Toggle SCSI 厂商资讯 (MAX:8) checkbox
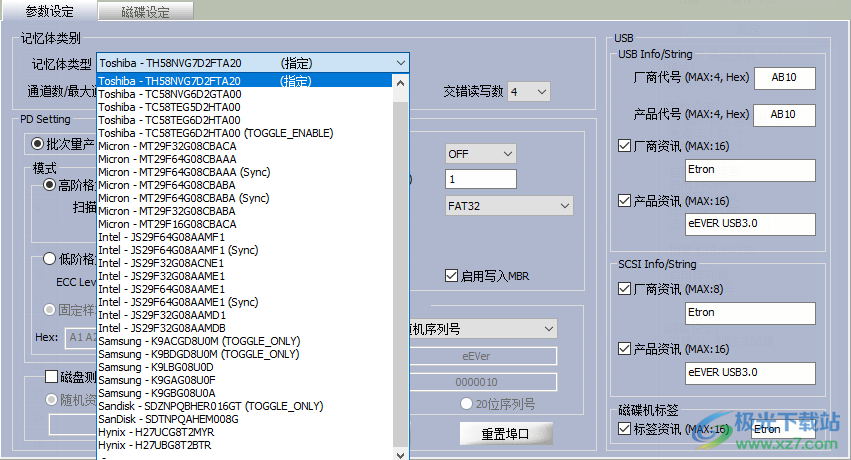 pyautogui.click(x=625, y=289)
